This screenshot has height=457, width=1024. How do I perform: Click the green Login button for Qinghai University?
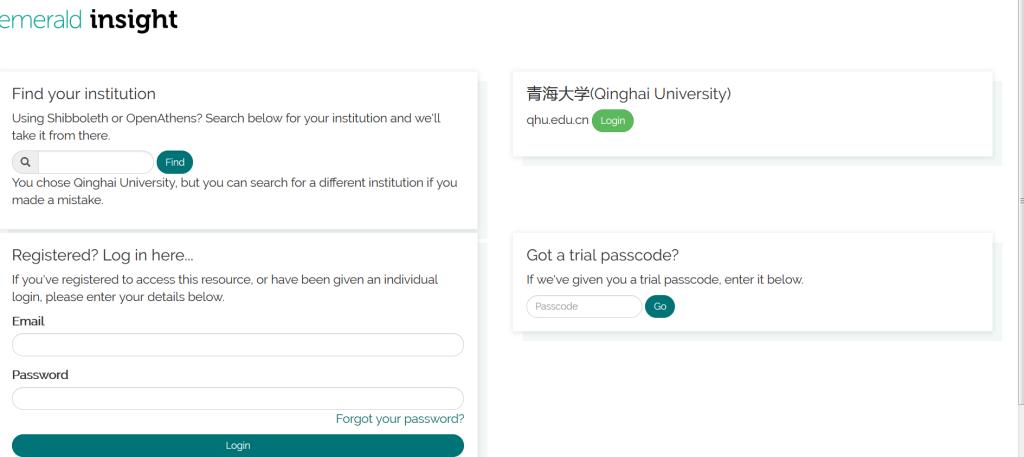612,121
